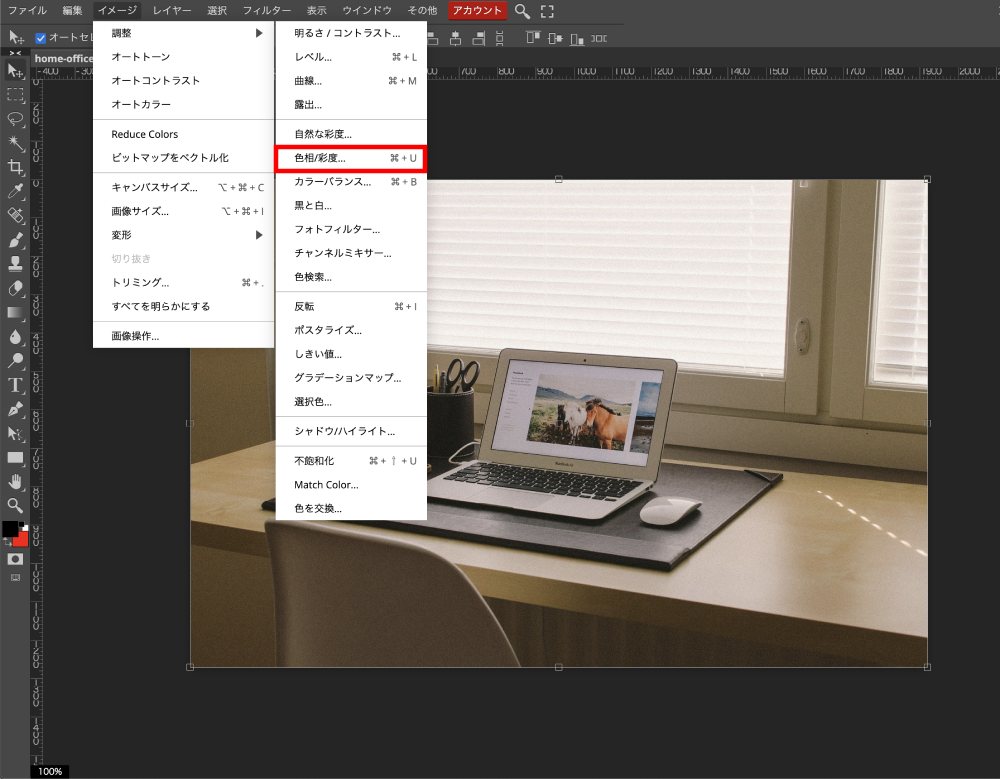Open the search magnifier in menu bar
This screenshot has width=1000, height=779.
pos(522,11)
